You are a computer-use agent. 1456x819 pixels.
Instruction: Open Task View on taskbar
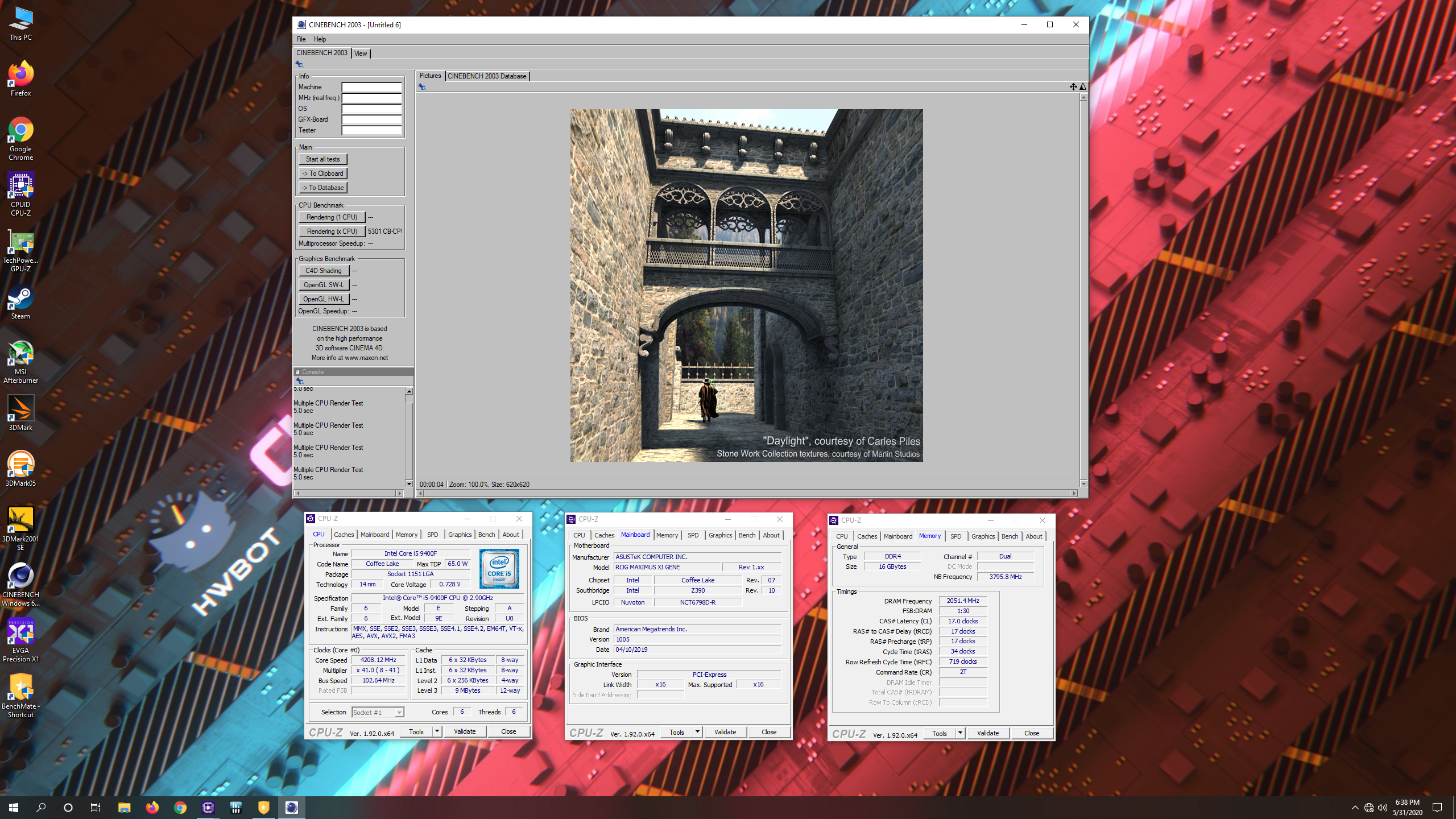point(96,808)
